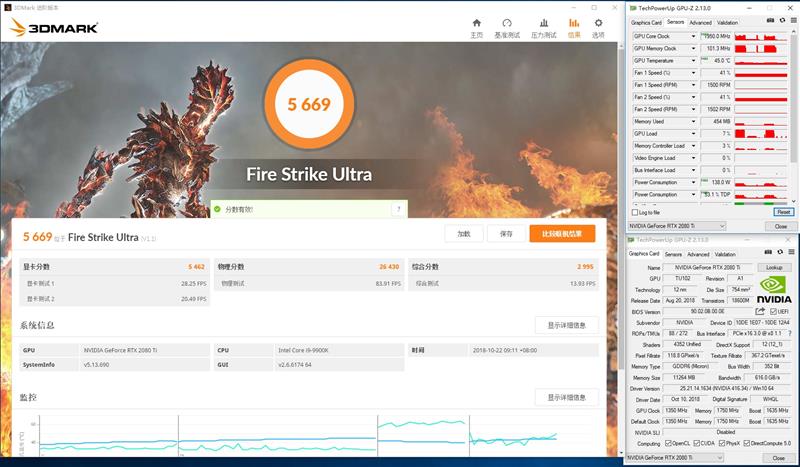Click 显示详细信息 in the 监控 section
Viewport: 800px width, 467px height.
(x=566, y=397)
